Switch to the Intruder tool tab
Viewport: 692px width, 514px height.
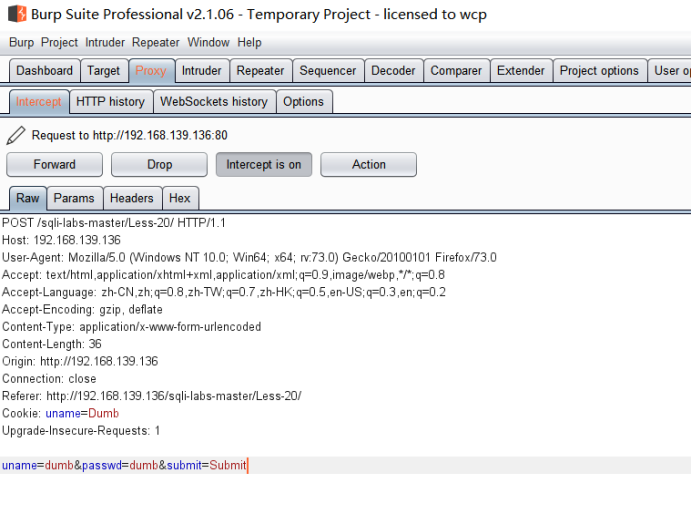click(x=202, y=71)
